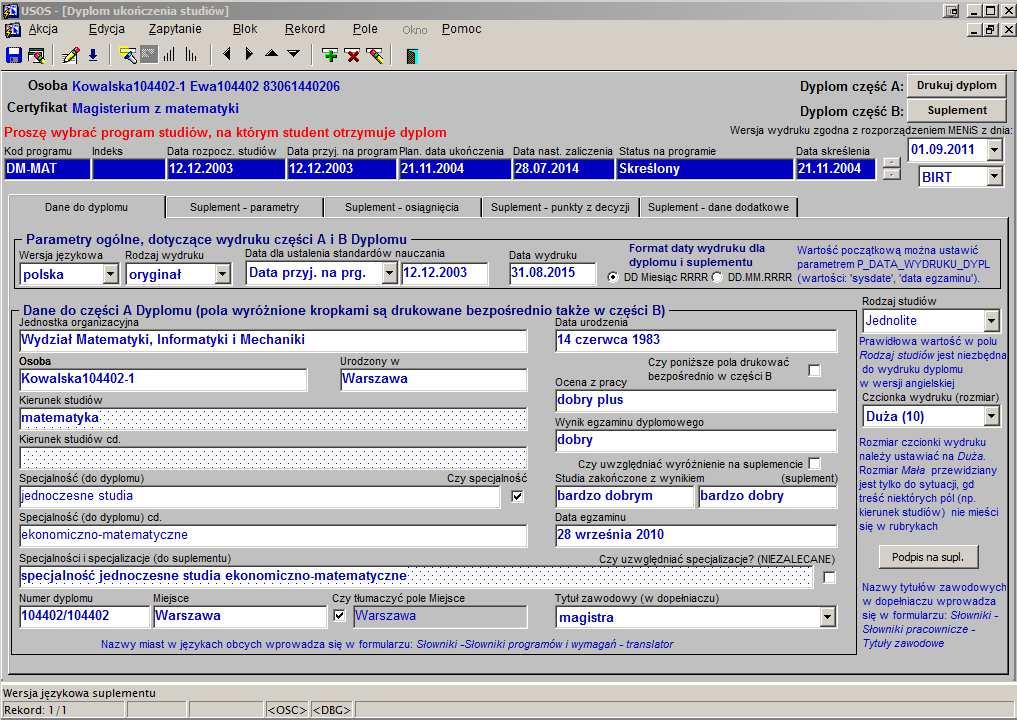
Task: Click the flashlight enter query icon
Action: [x=128, y=55]
